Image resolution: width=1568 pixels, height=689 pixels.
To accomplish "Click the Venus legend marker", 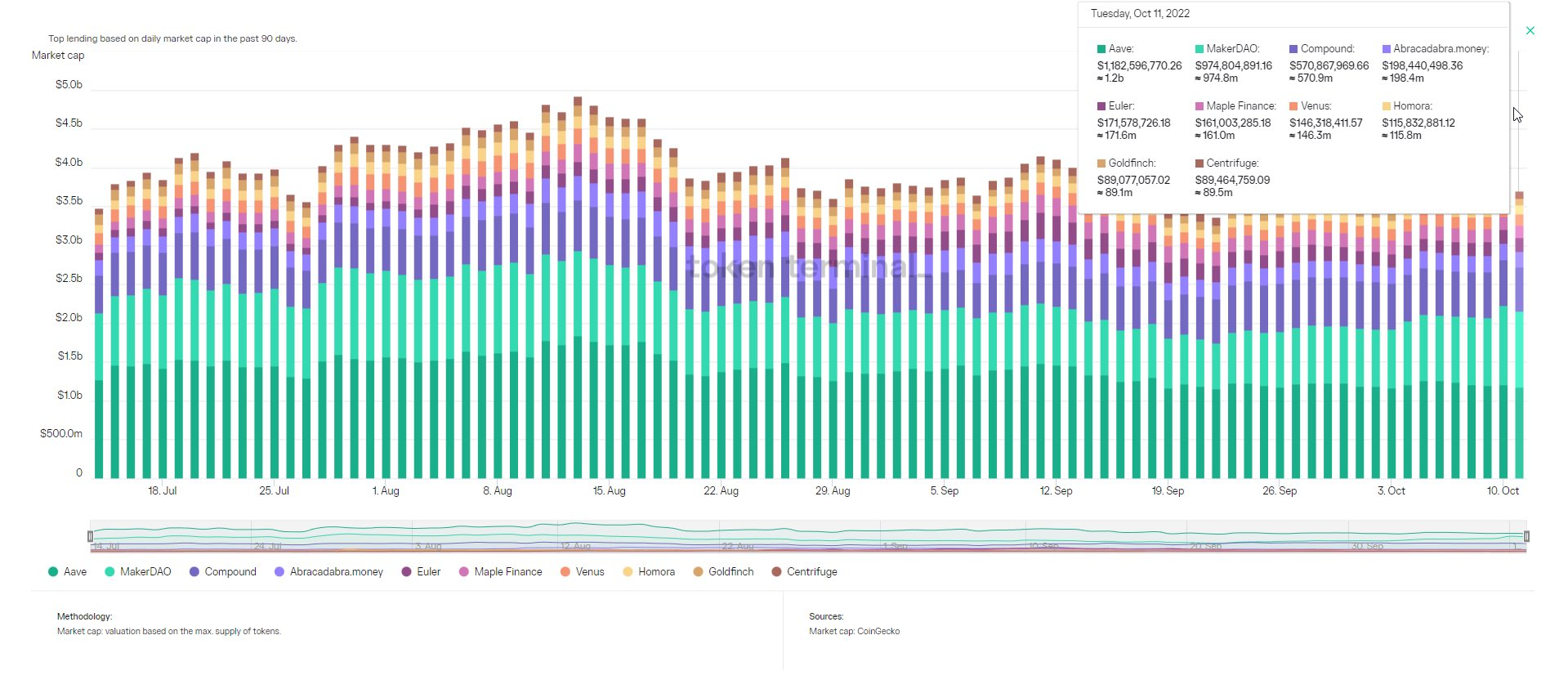I will [565, 572].
